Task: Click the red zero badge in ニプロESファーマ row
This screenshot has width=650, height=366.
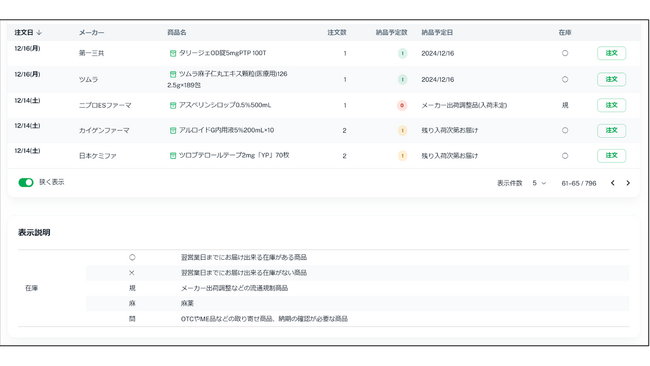Action: click(402, 105)
